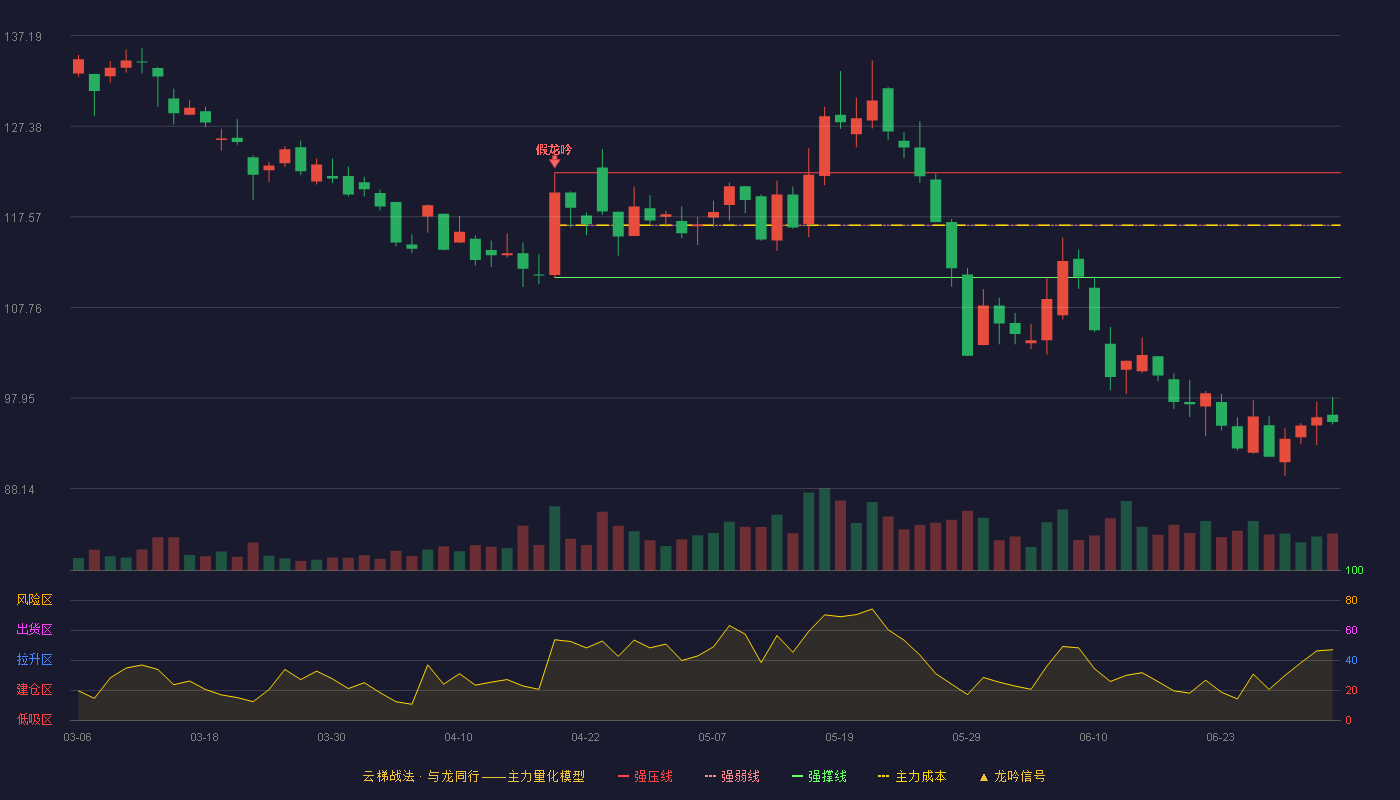Click the 04-22 date label
The width and height of the screenshot is (1400, 800).
click(x=585, y=737)
